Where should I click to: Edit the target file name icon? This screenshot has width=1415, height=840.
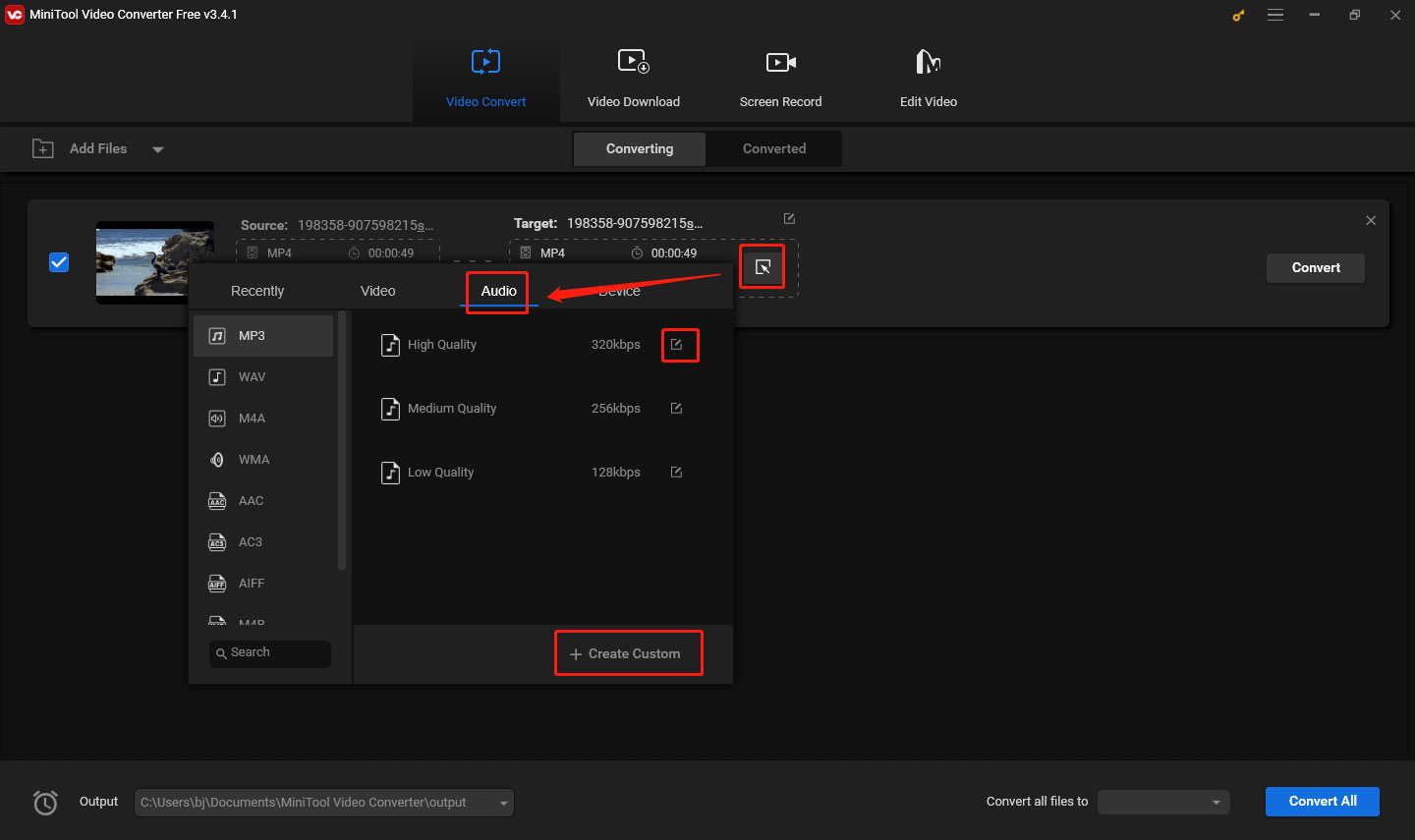789,219
